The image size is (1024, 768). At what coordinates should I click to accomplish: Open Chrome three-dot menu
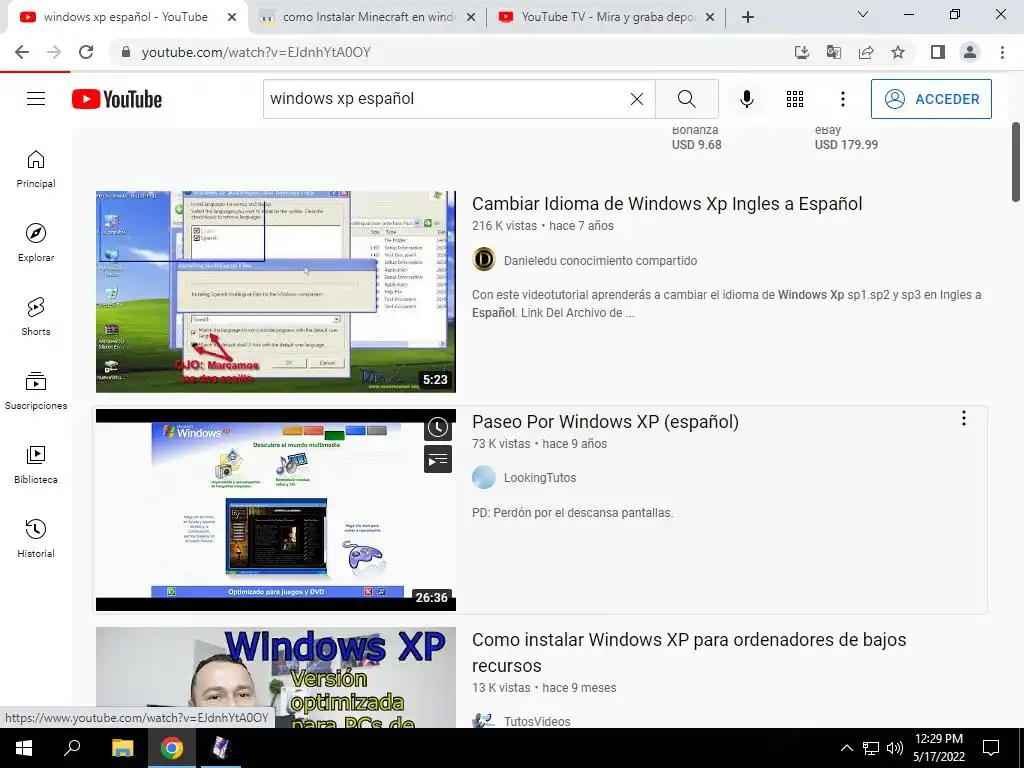click(1002, 52)
